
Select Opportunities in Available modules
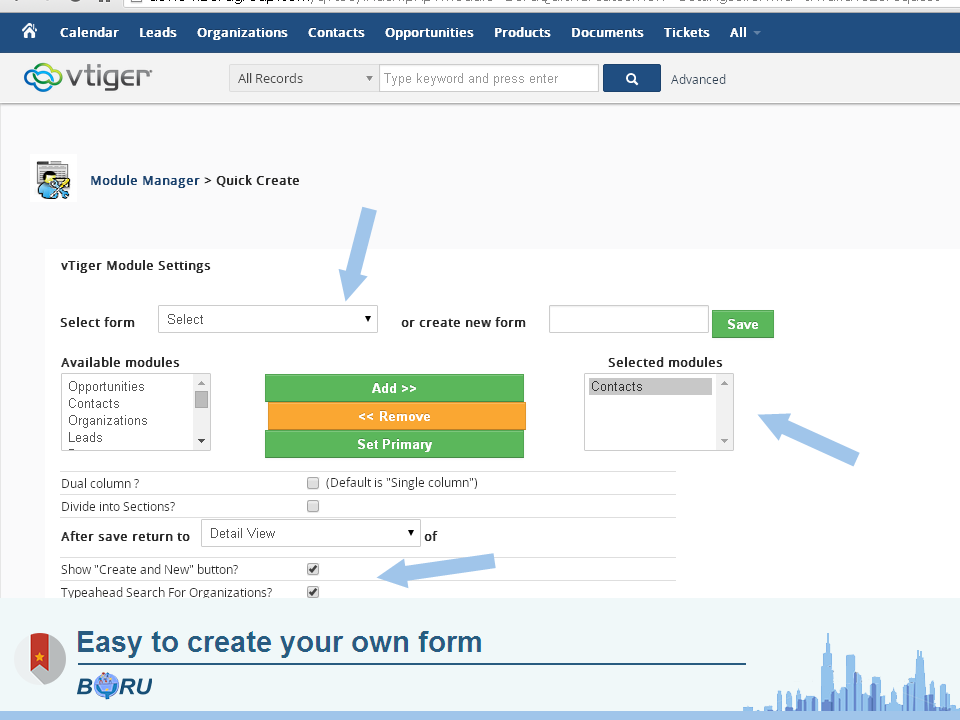pyautogui.click(x=107, y=386)
